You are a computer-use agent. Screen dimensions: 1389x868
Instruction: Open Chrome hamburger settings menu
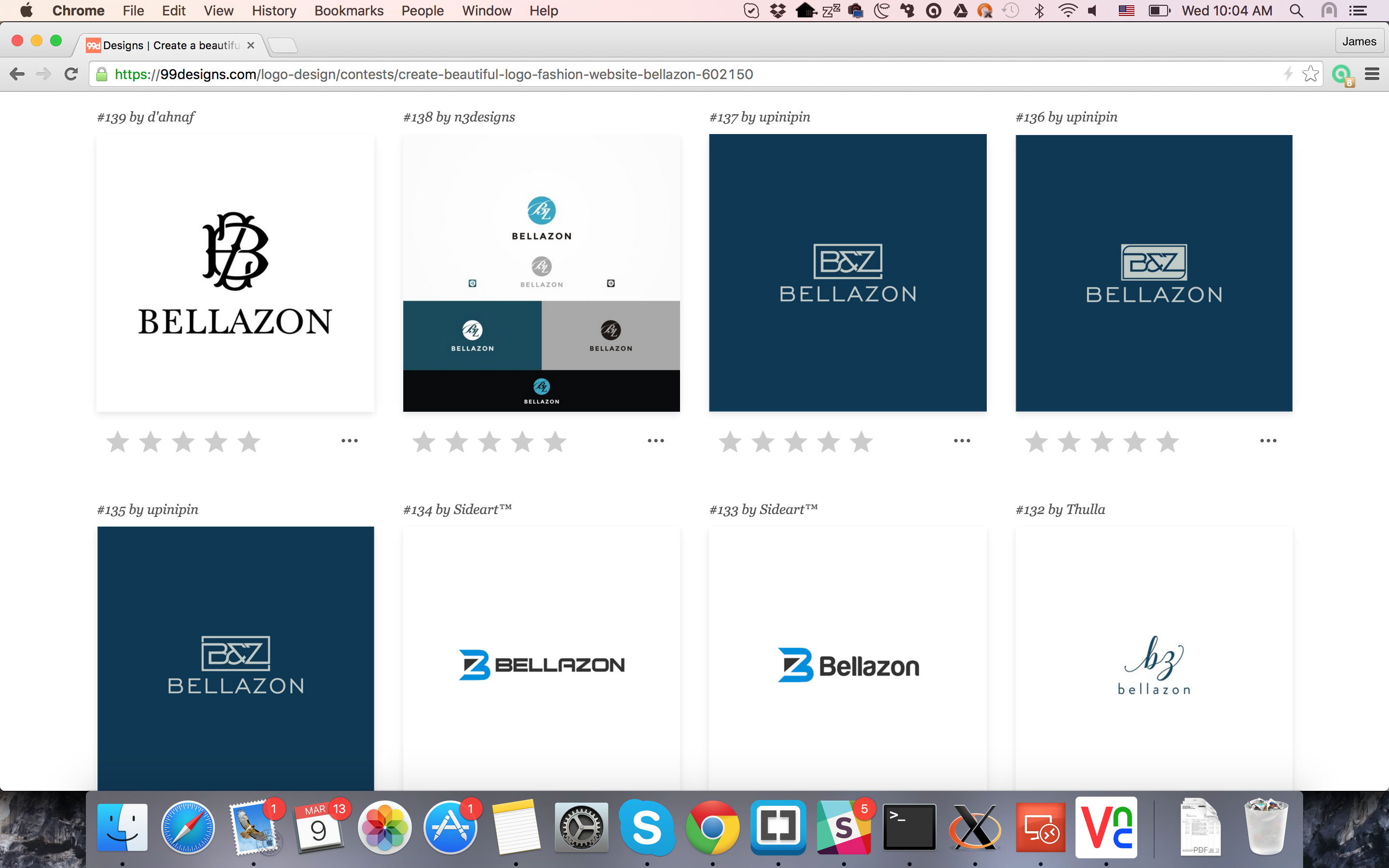(1372, 74)
